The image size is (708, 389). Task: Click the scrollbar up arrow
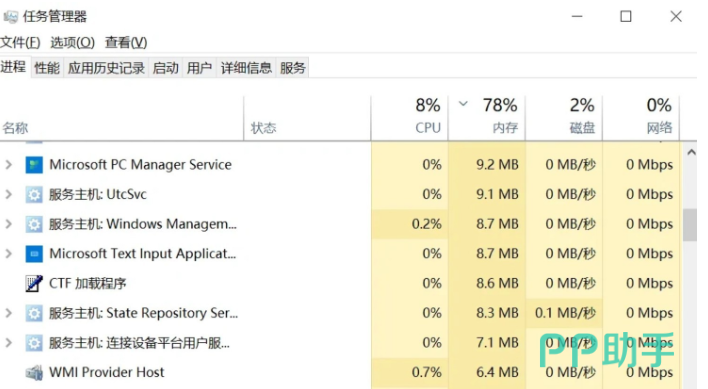[x=691, y=153]
